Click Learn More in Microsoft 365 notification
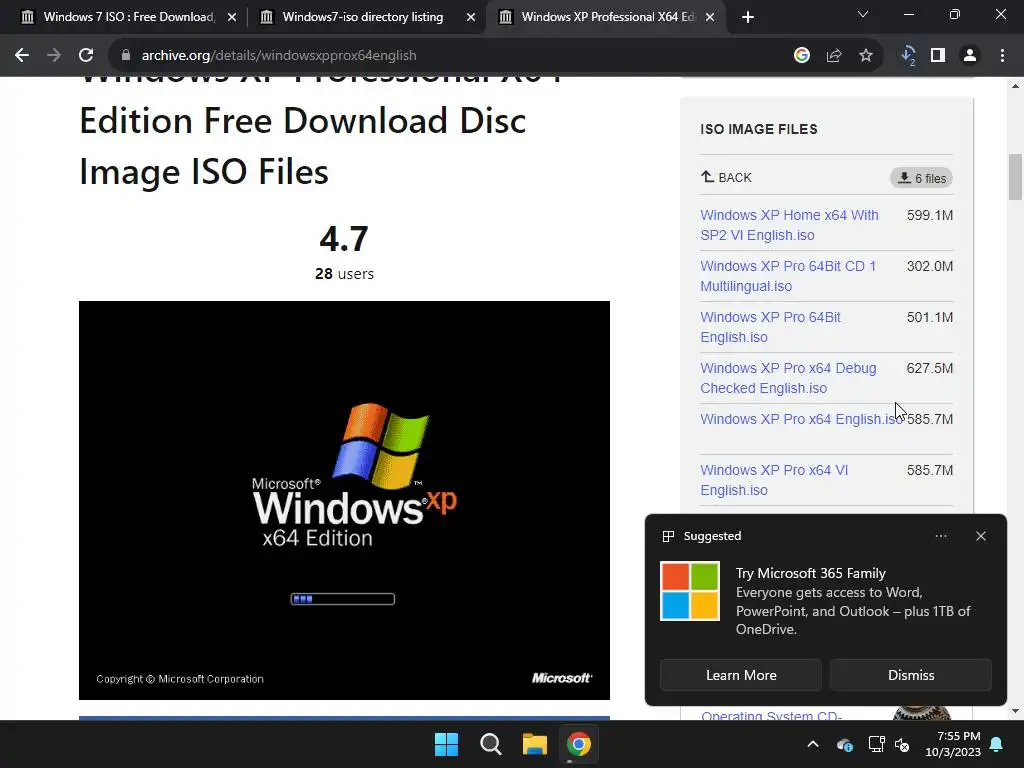Screen dimensions: 1024x768 (x=741, y=675)
